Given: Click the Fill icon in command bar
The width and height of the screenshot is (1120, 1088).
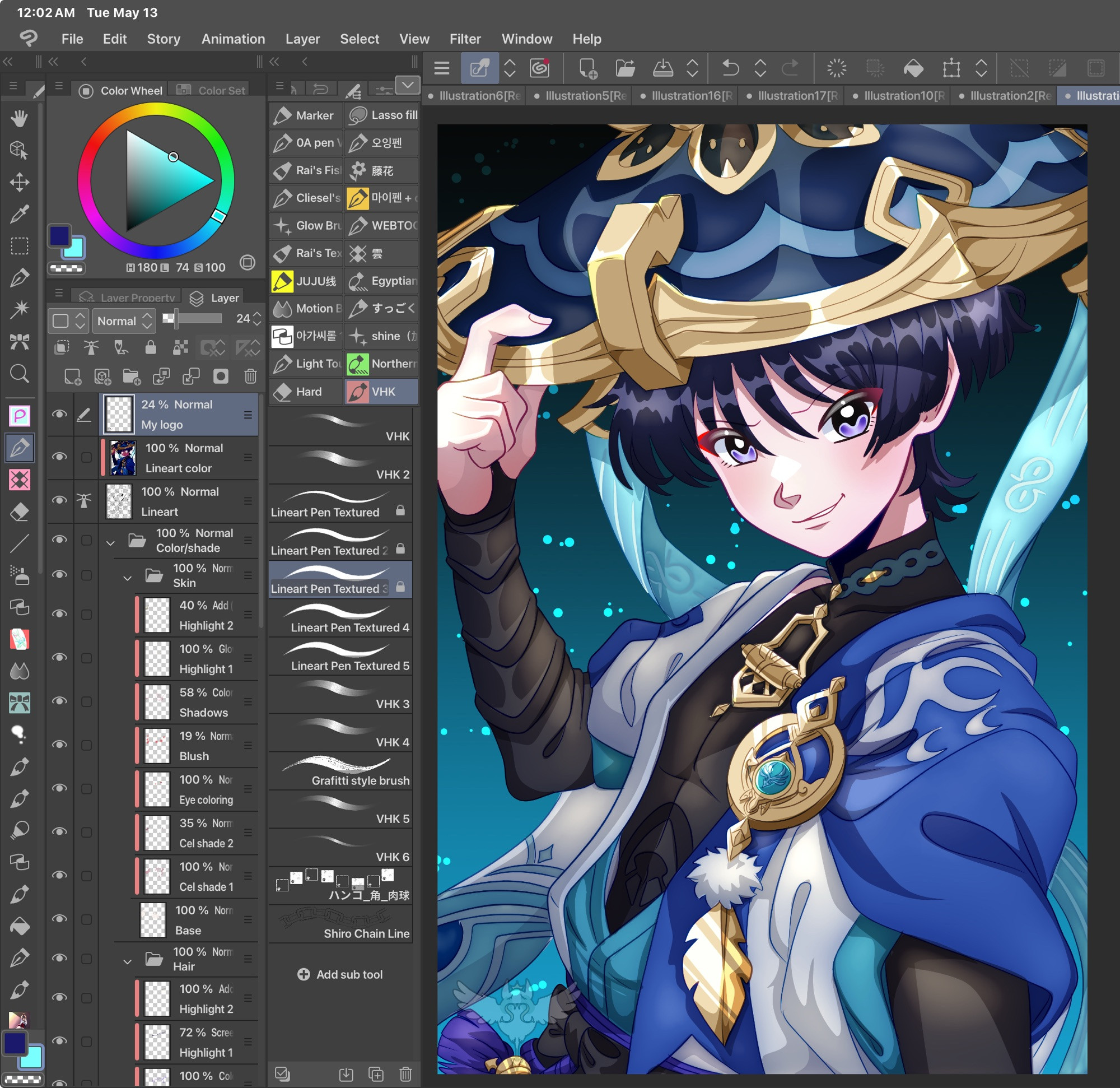Looking at the screenshot, I should [913, 68].
